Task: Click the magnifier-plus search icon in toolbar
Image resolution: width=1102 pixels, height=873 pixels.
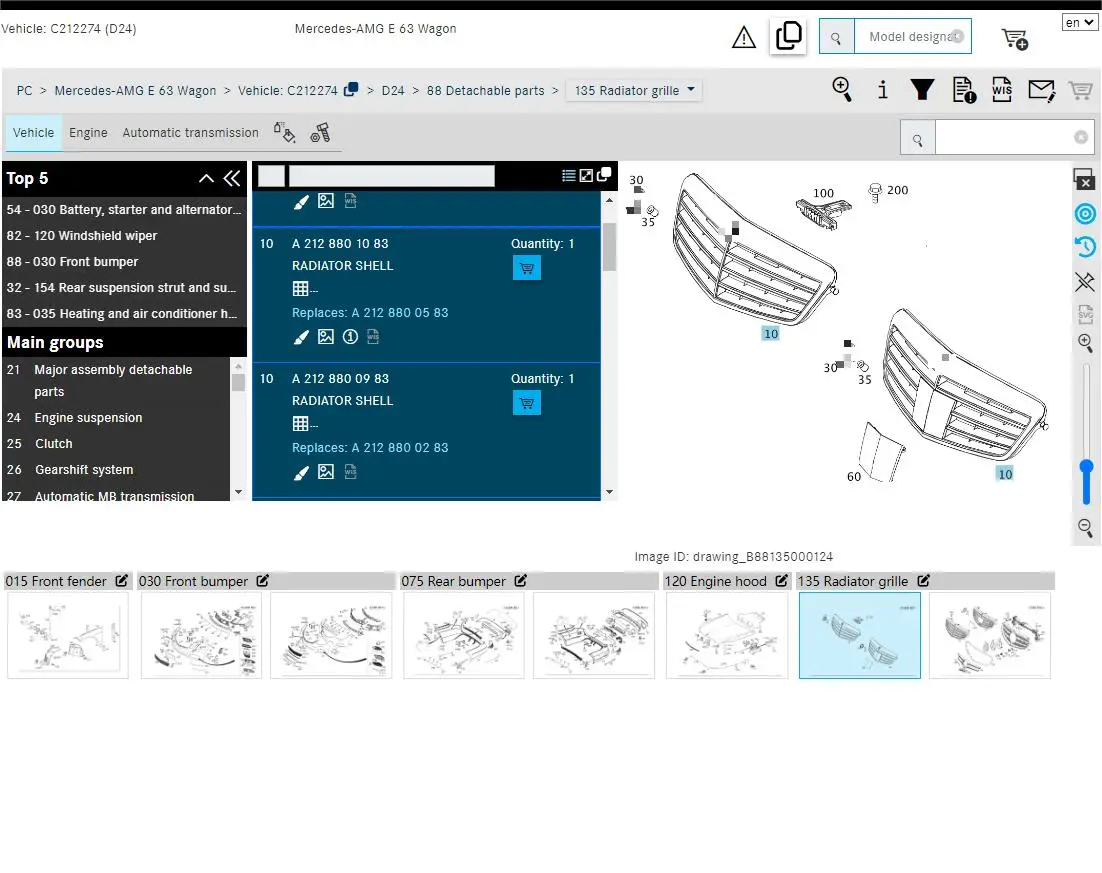Action: [842, 89]
